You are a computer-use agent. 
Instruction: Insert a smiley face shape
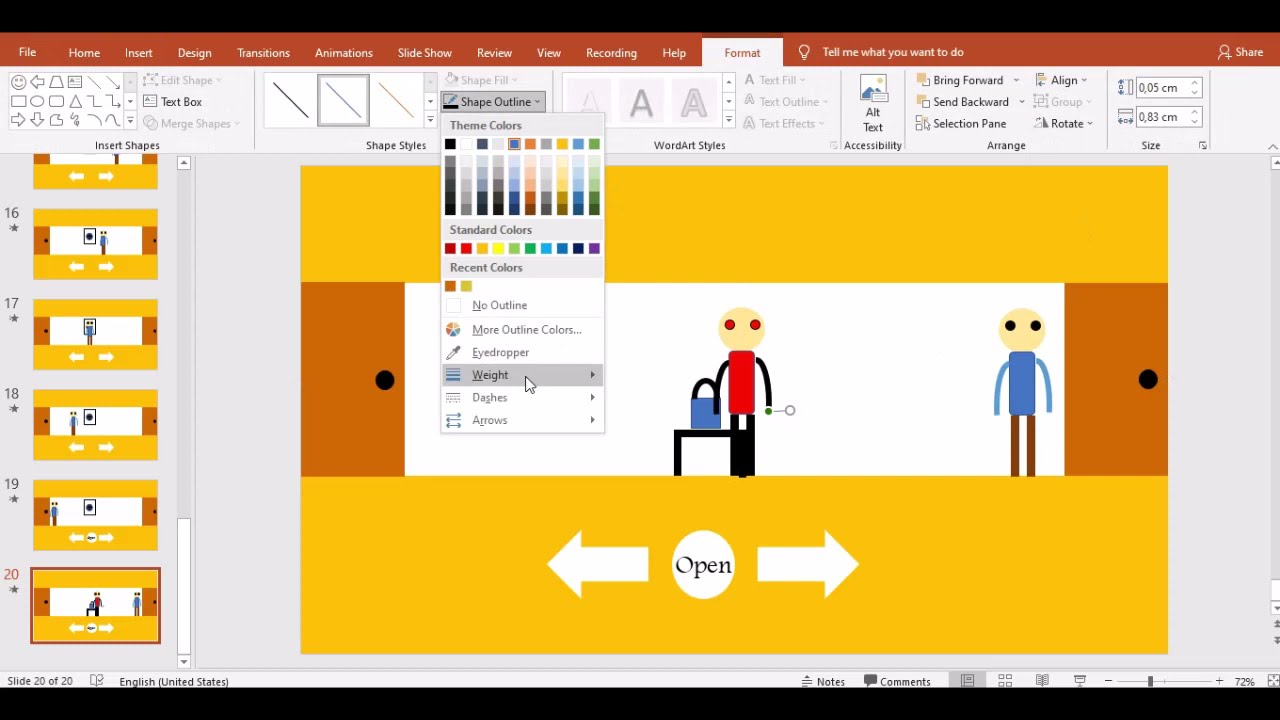click(18, 82)
